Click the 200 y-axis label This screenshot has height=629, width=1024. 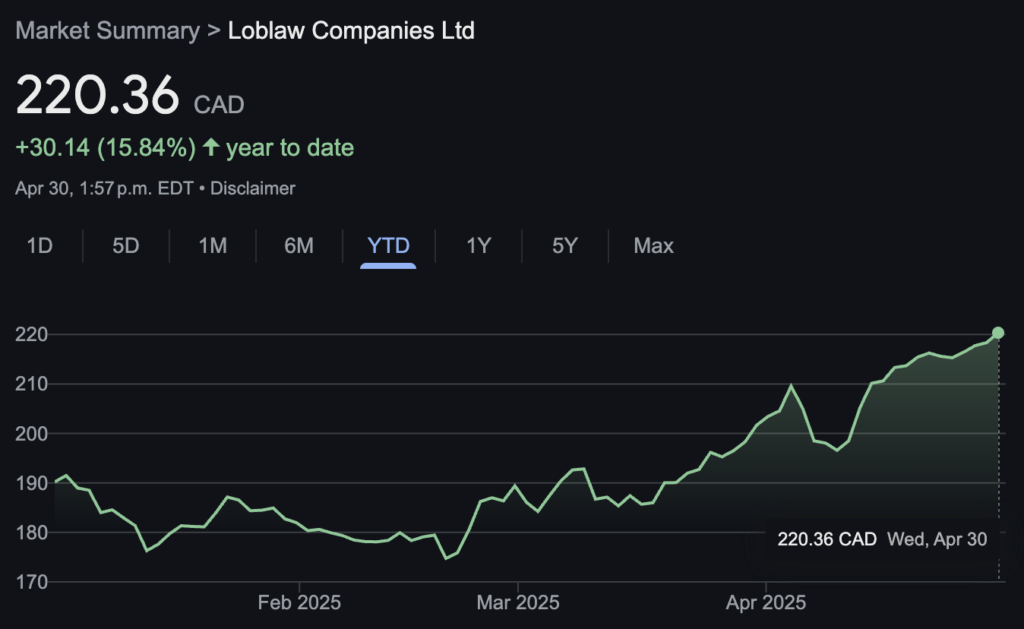pos(31,434)
